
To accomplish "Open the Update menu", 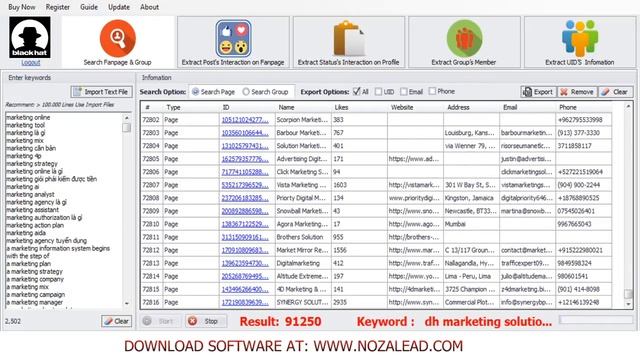I will 119,7.
